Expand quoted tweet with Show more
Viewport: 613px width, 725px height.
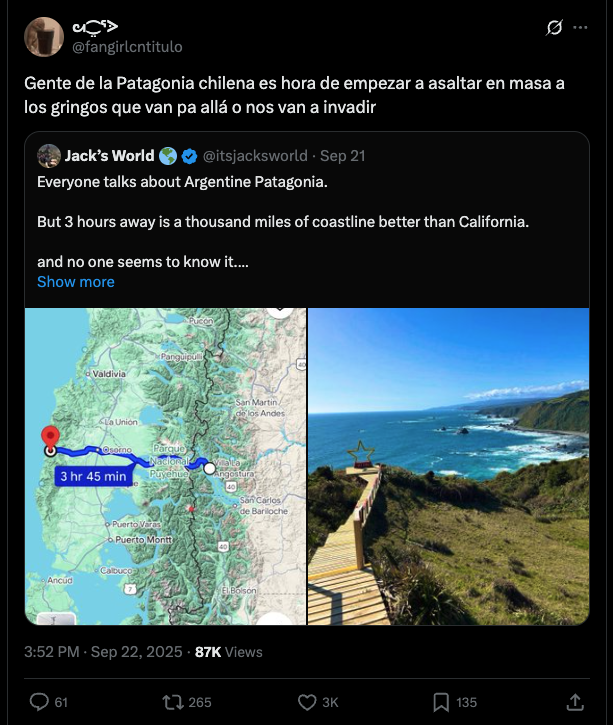tap(76, 282)
